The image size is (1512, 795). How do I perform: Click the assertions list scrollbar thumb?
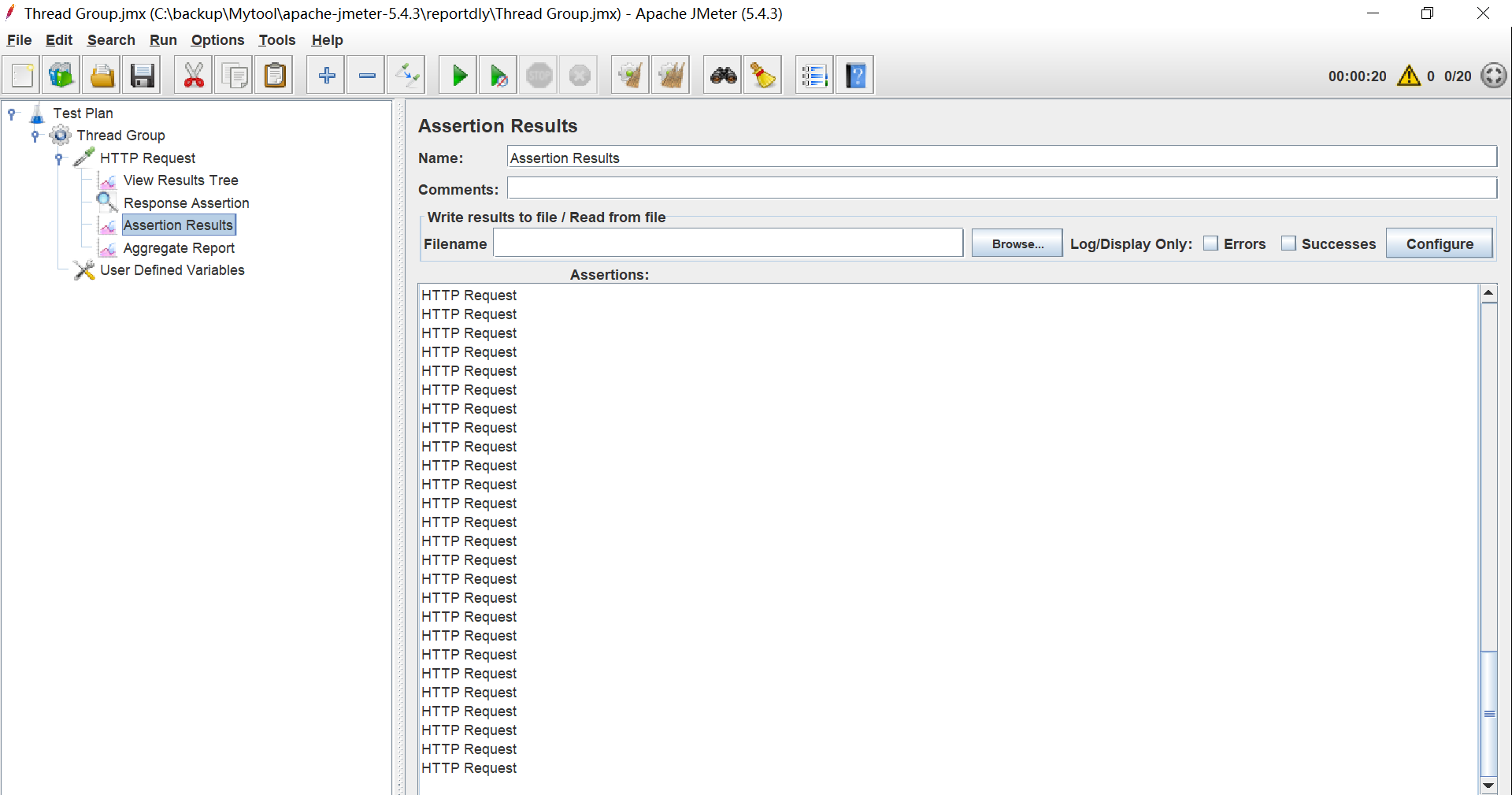coord(1489,713)
